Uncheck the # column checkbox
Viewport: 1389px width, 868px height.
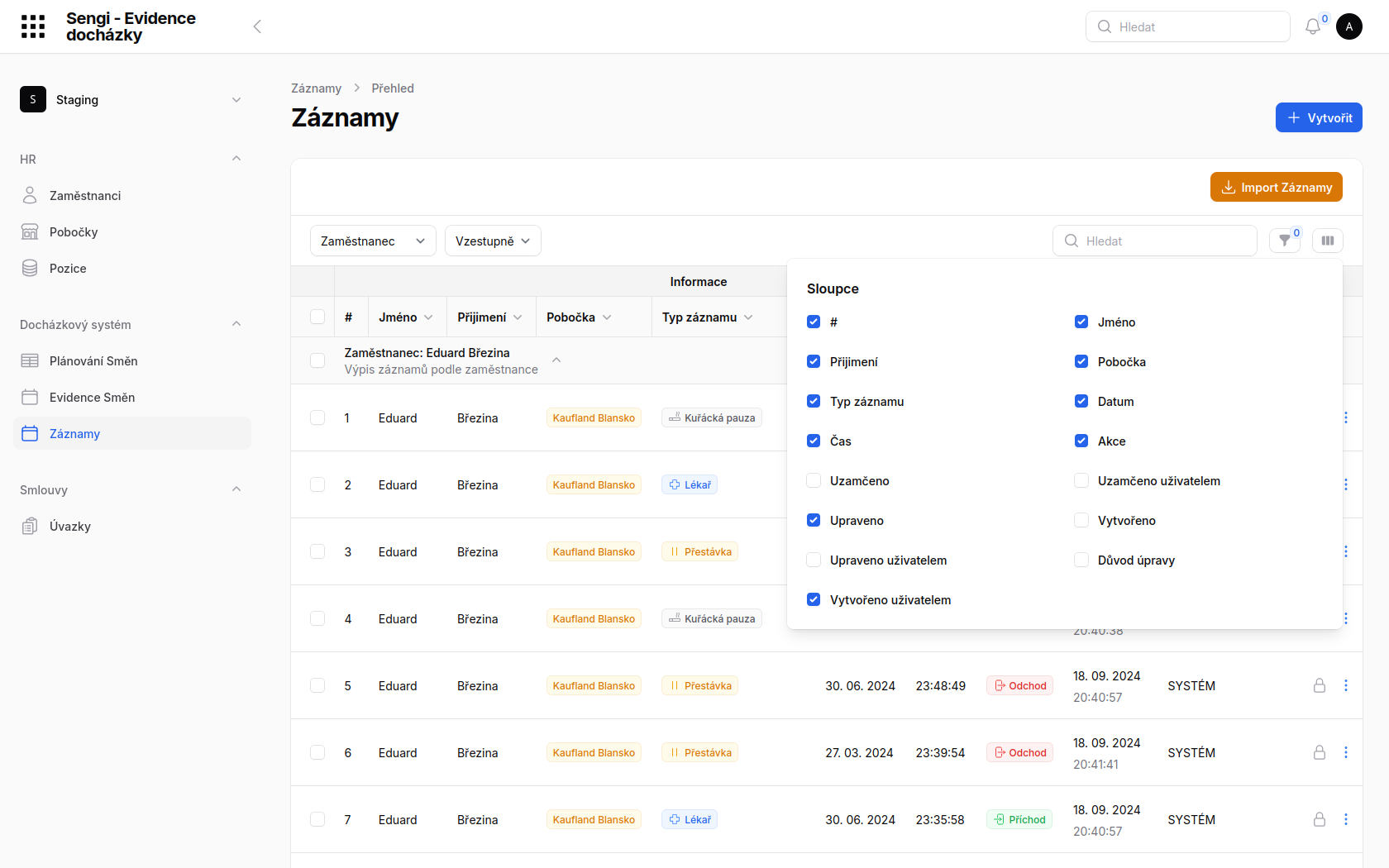pyautogui.click(x=814, y=322)
